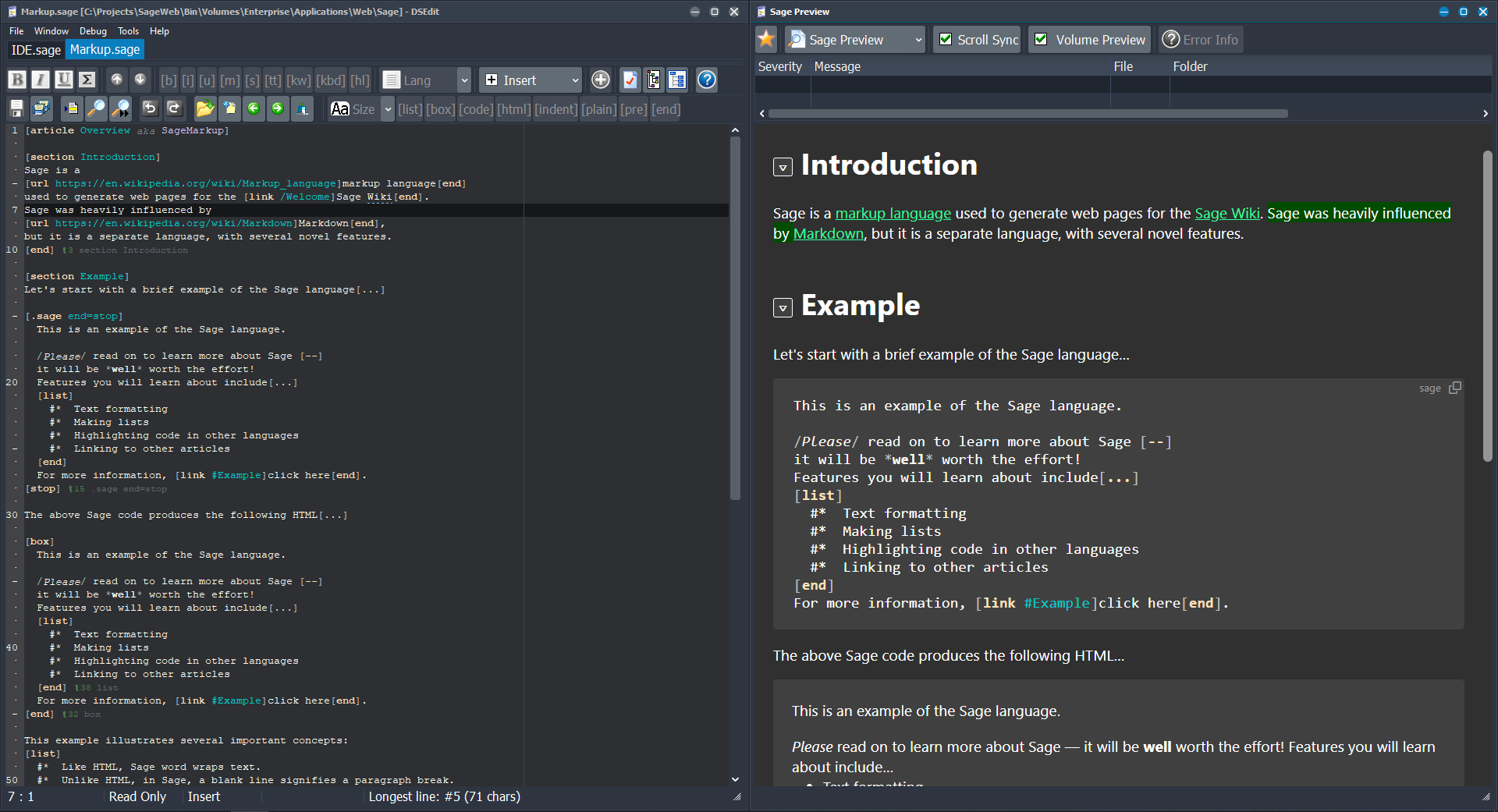
Task: Insert the [end] tag
Action: tap(666, 109)
